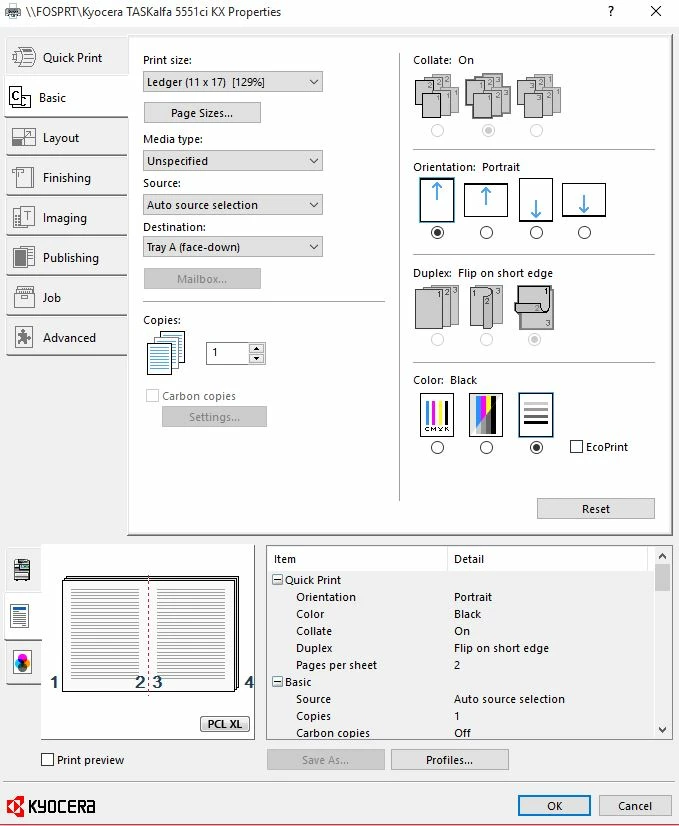Show the printer image preview icon
The width and height of the screenshot is (679, 826).
click(22, 569)
